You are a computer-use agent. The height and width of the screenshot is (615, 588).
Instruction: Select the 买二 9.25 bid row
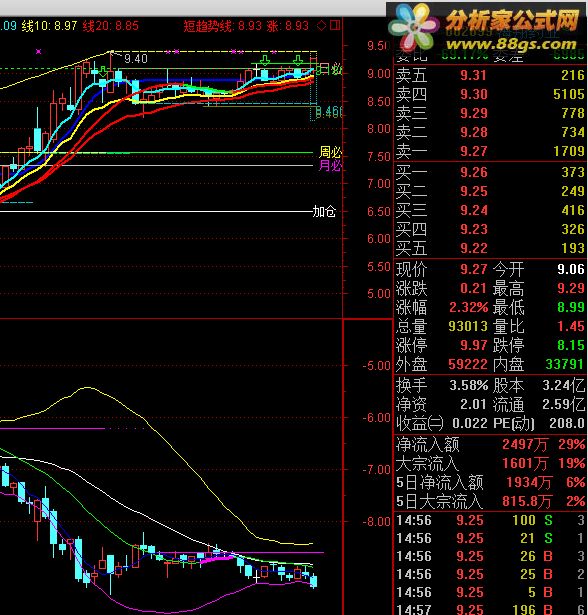tap(490, 191)
